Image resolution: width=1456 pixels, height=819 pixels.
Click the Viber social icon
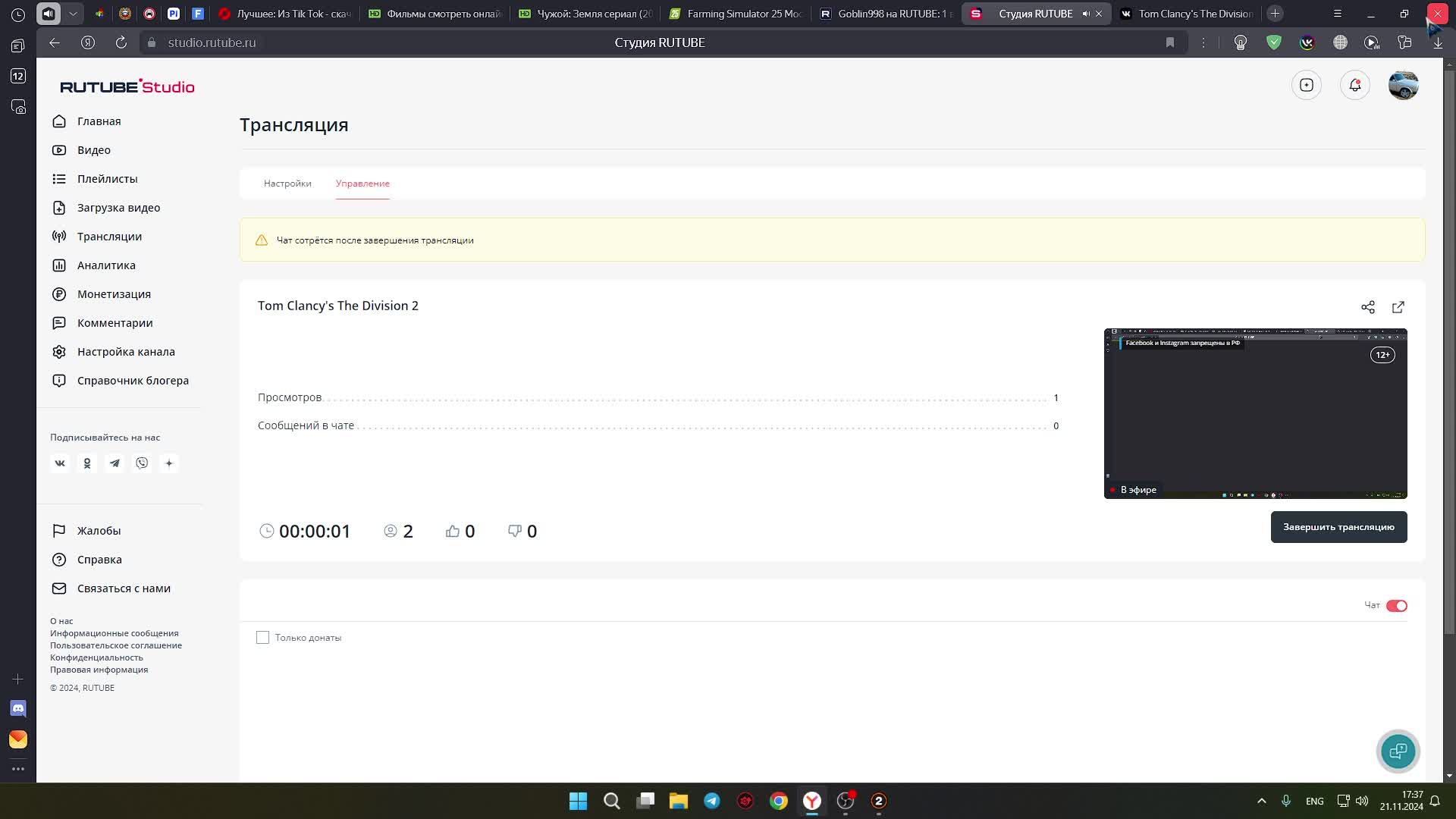[142, 463]
